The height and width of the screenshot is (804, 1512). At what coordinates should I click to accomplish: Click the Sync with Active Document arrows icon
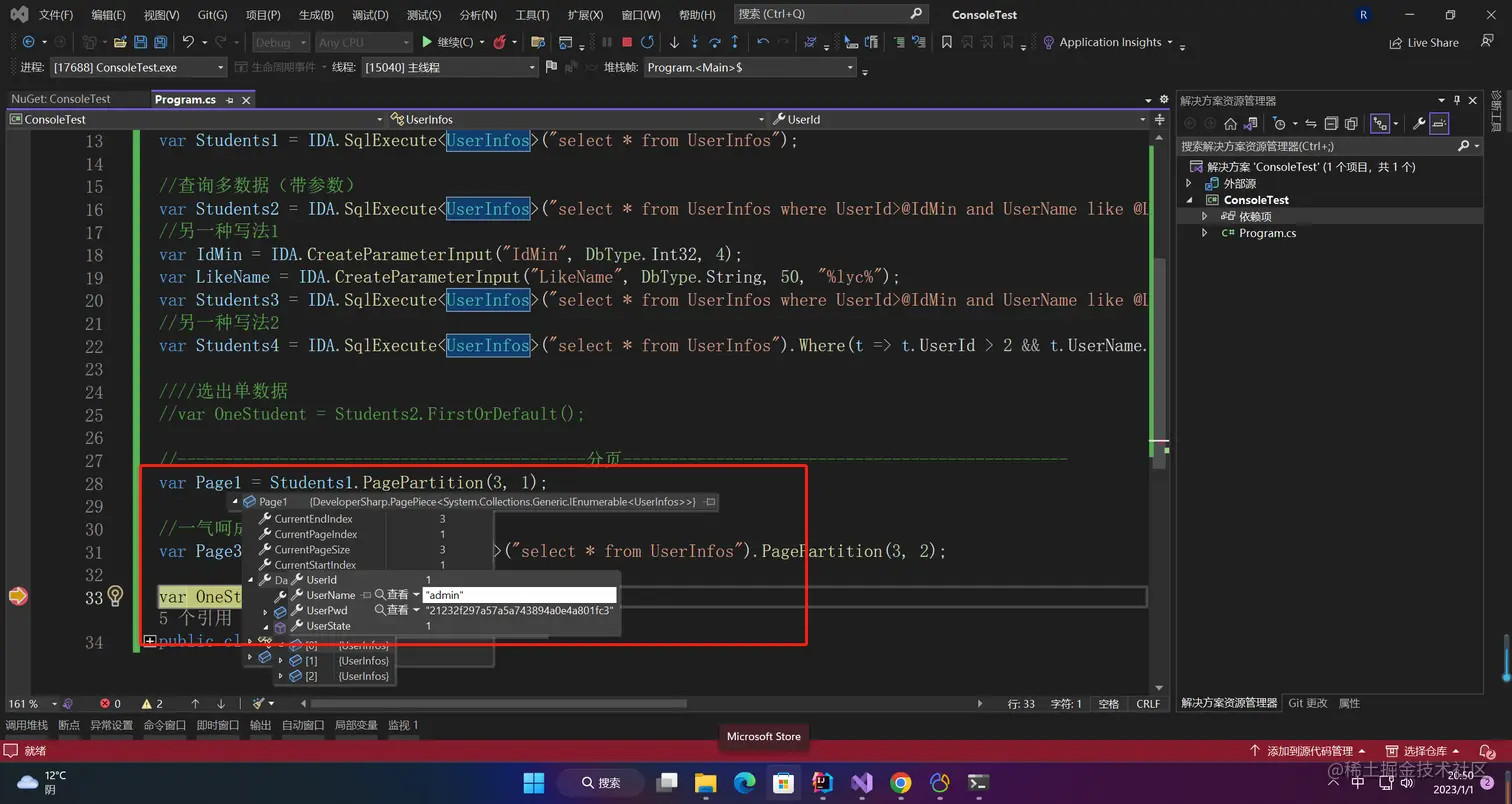point(1311,124)
